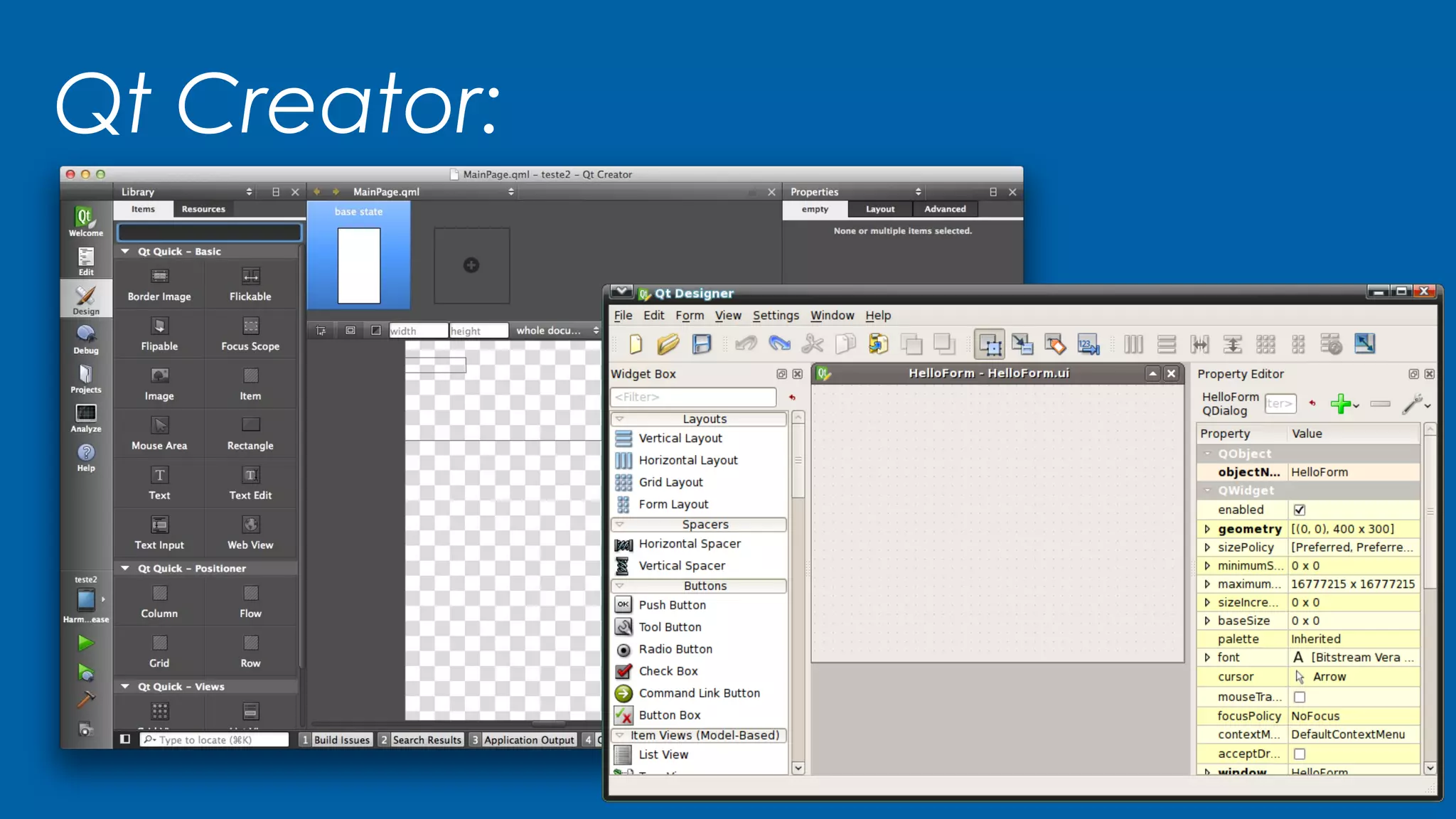Add a new state with plus thumbnail
1456x819 pixels.
pos(471,265)
